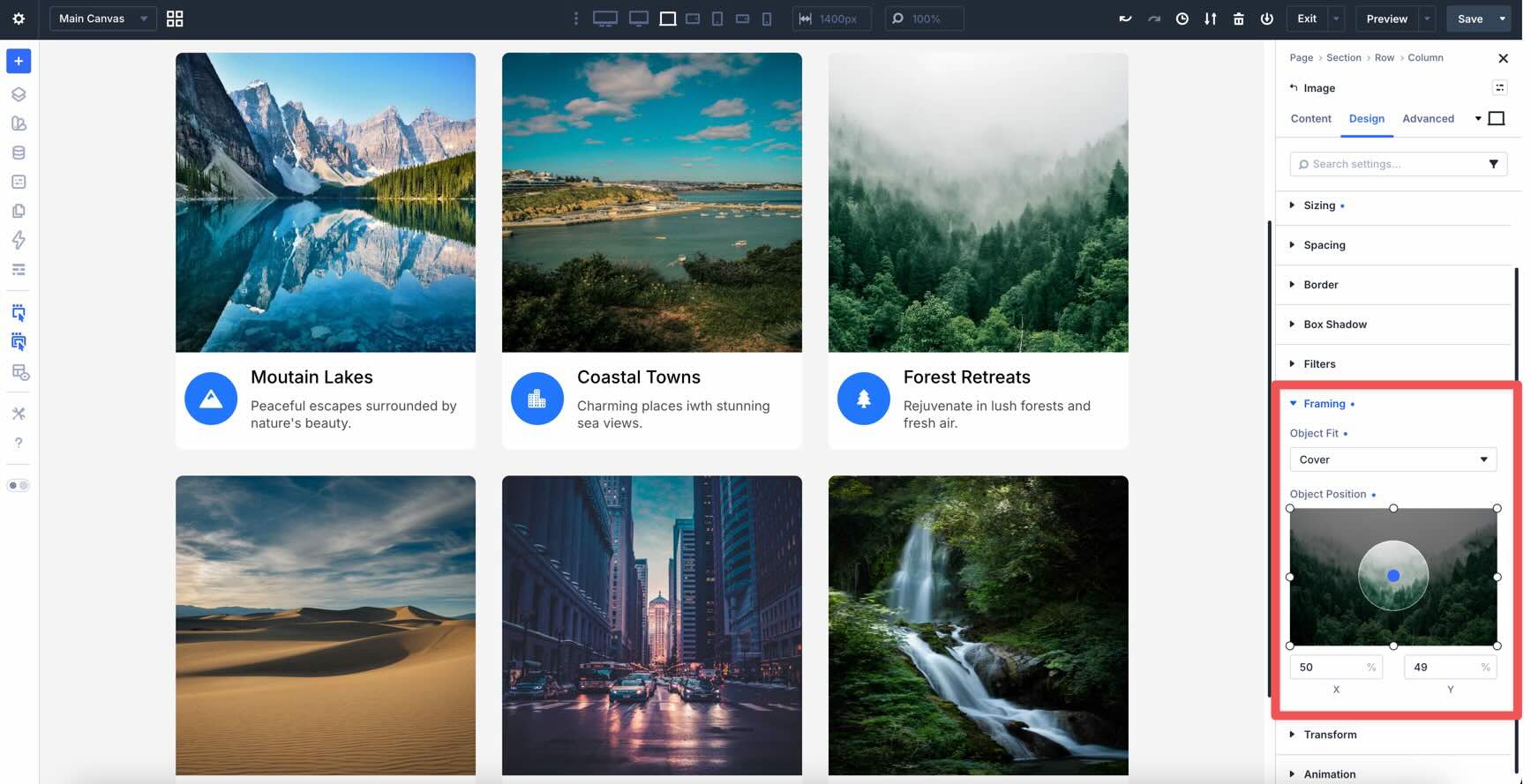Undo the last action
Image resolution: width=1531 pixels, height=784 pixels.
[x=1125, y=19]
